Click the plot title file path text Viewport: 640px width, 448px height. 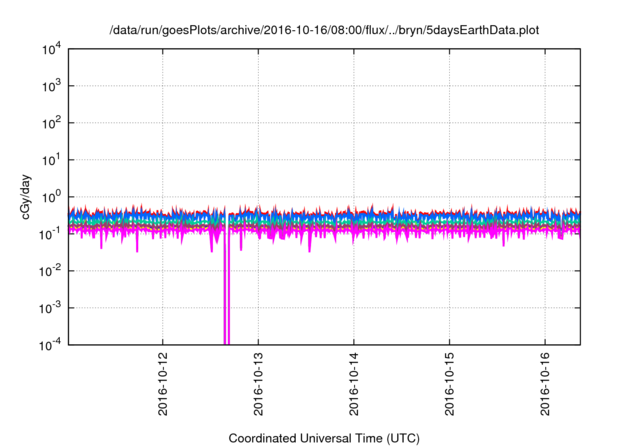pyautogui.click(x=324, y=31)
